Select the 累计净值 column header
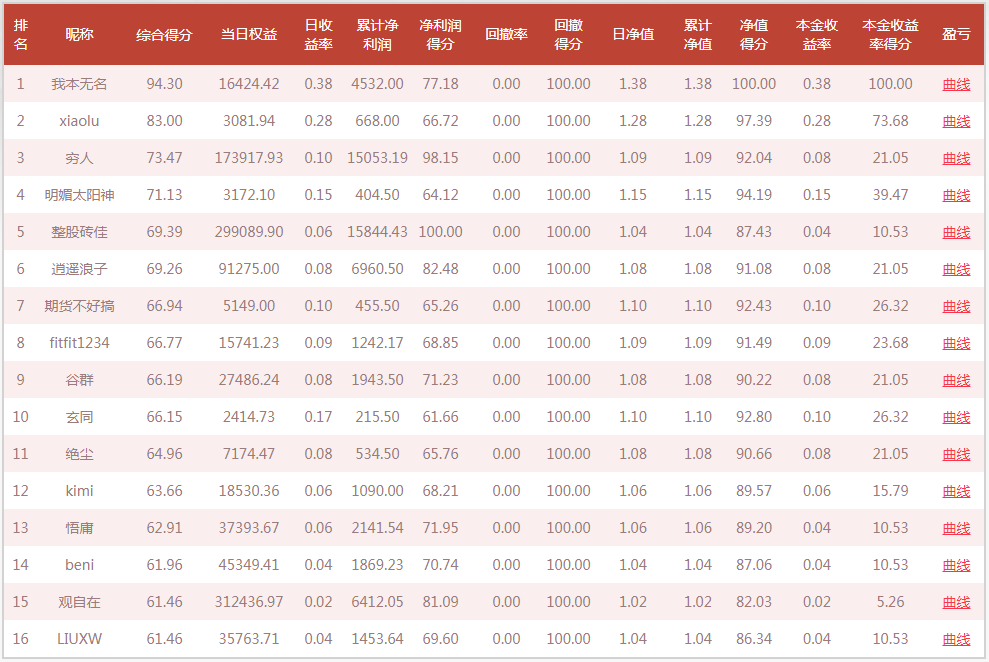 698,35
